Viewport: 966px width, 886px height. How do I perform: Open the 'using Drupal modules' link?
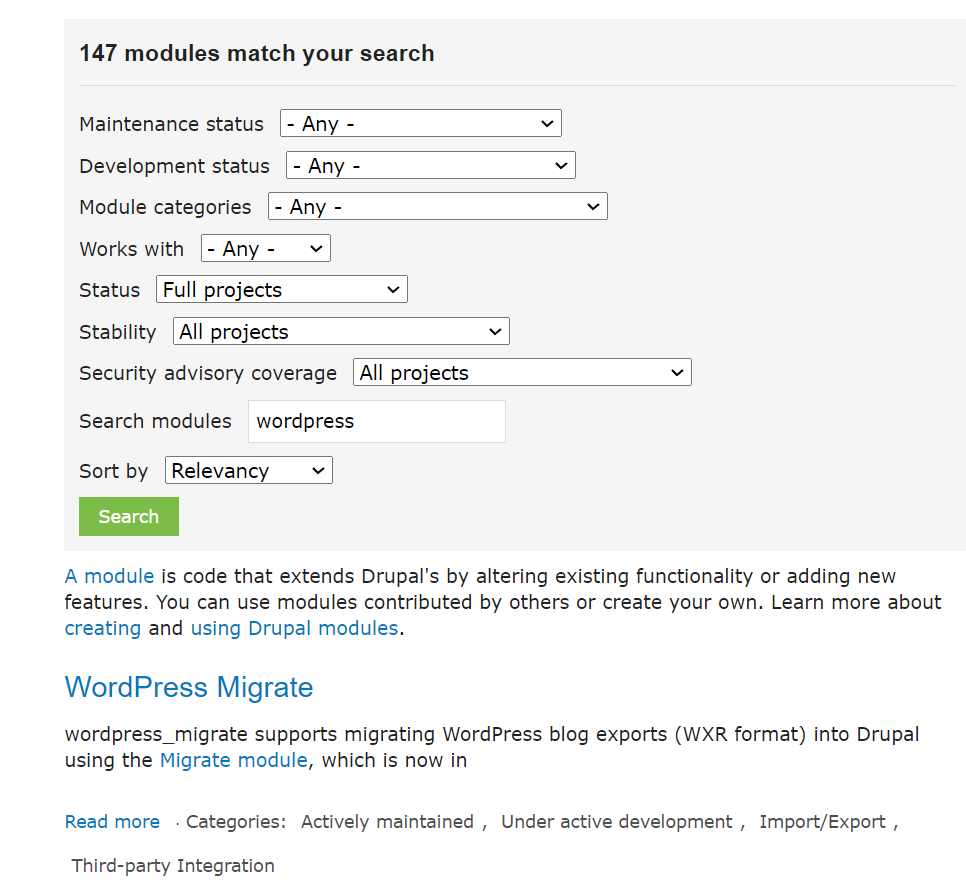pyautogui.click(x=294, y=628)
